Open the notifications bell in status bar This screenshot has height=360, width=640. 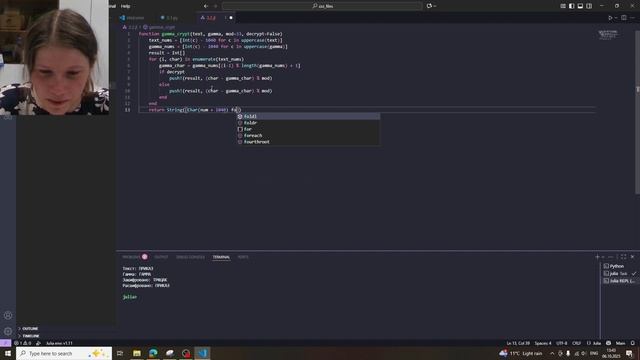point(633,343)
